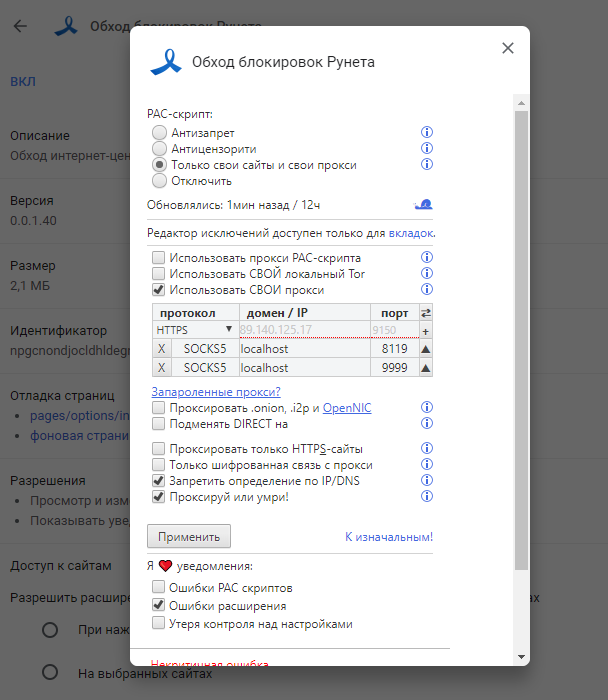The height and width of the screenshot is (700, 608).
Task: Show info for Проксируй или умри!
Action: click(427, 496)
